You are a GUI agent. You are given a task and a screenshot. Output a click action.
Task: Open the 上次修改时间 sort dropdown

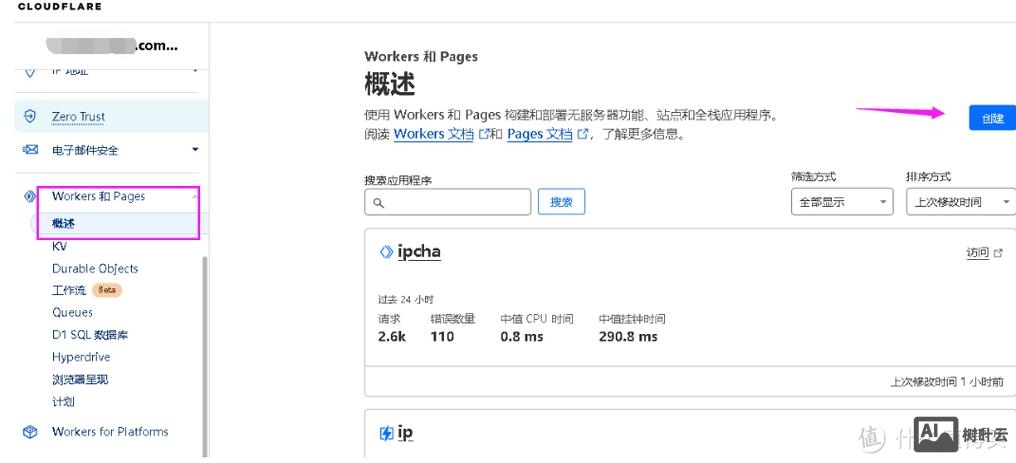[961, 202]
